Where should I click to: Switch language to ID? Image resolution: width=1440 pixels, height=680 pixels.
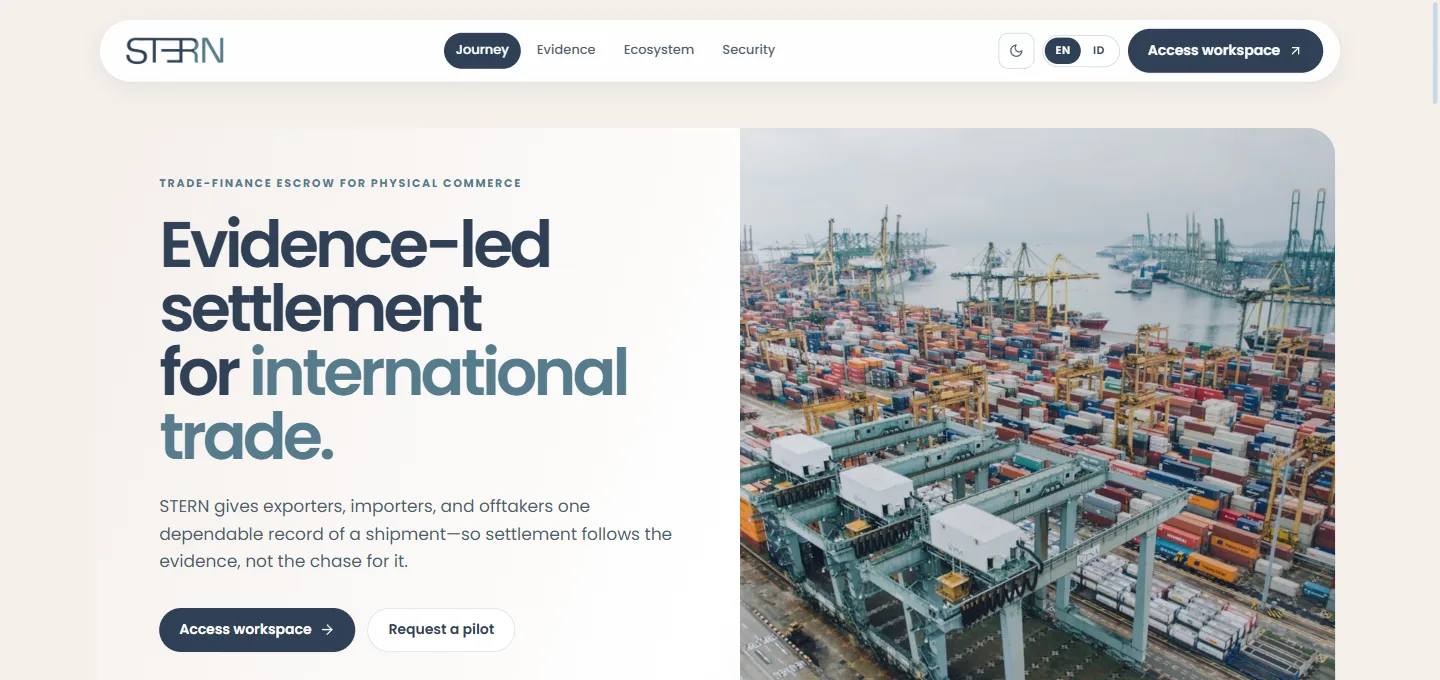pyautogui.click(x=1098, y=50)
